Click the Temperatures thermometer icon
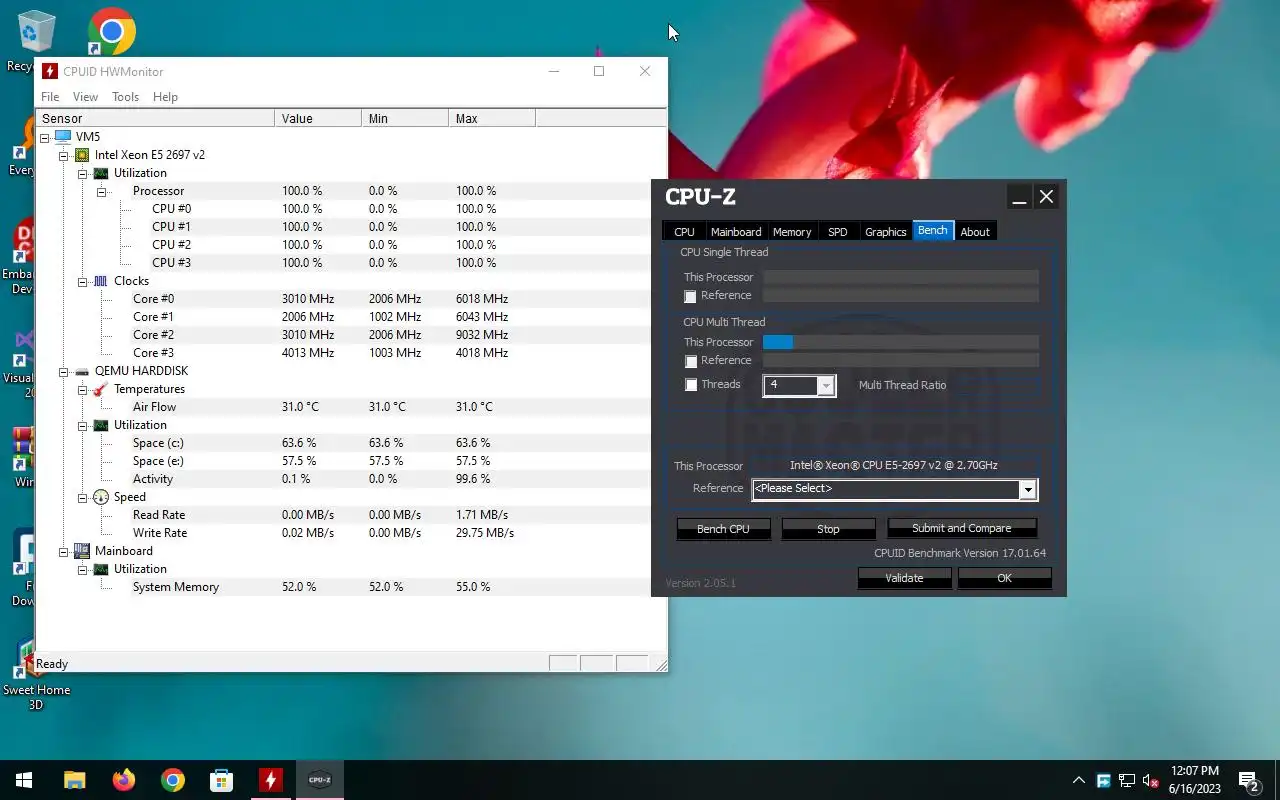Viewport: 1280px width, 800px height. [x=101, y=389]
